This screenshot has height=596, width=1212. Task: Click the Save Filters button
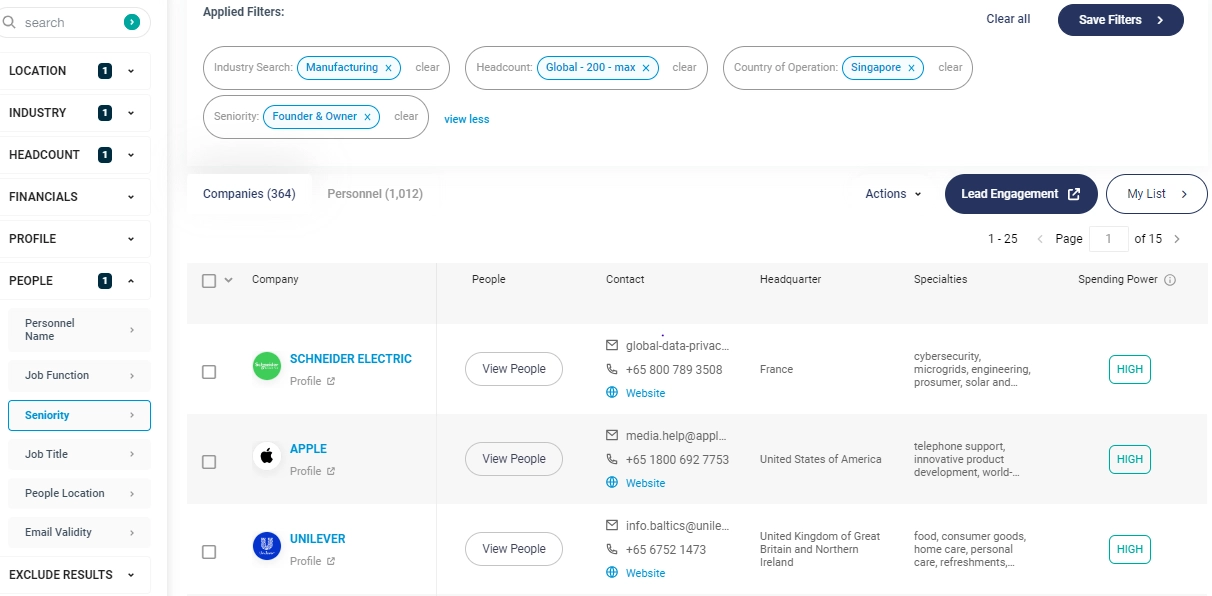click(x=1121, y=20)
